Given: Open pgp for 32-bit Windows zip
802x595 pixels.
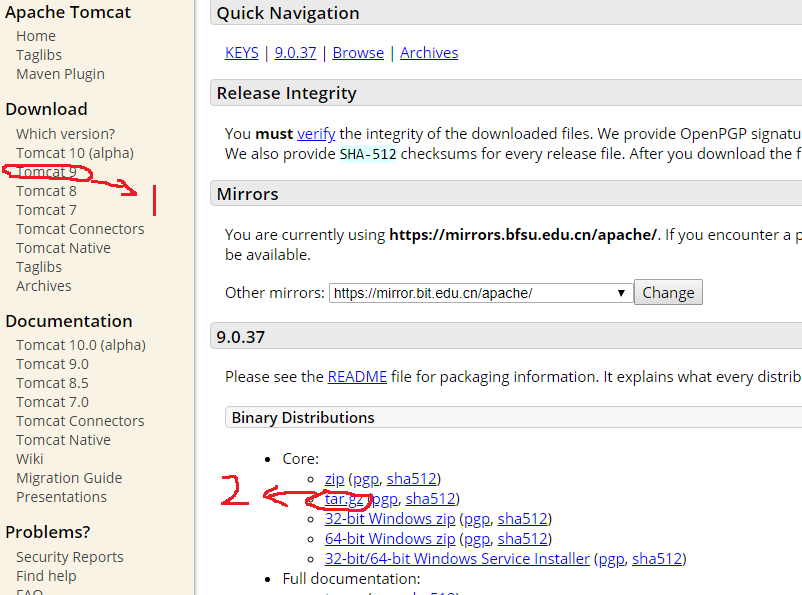Looking at the screenshot, I should pos(477,519).
